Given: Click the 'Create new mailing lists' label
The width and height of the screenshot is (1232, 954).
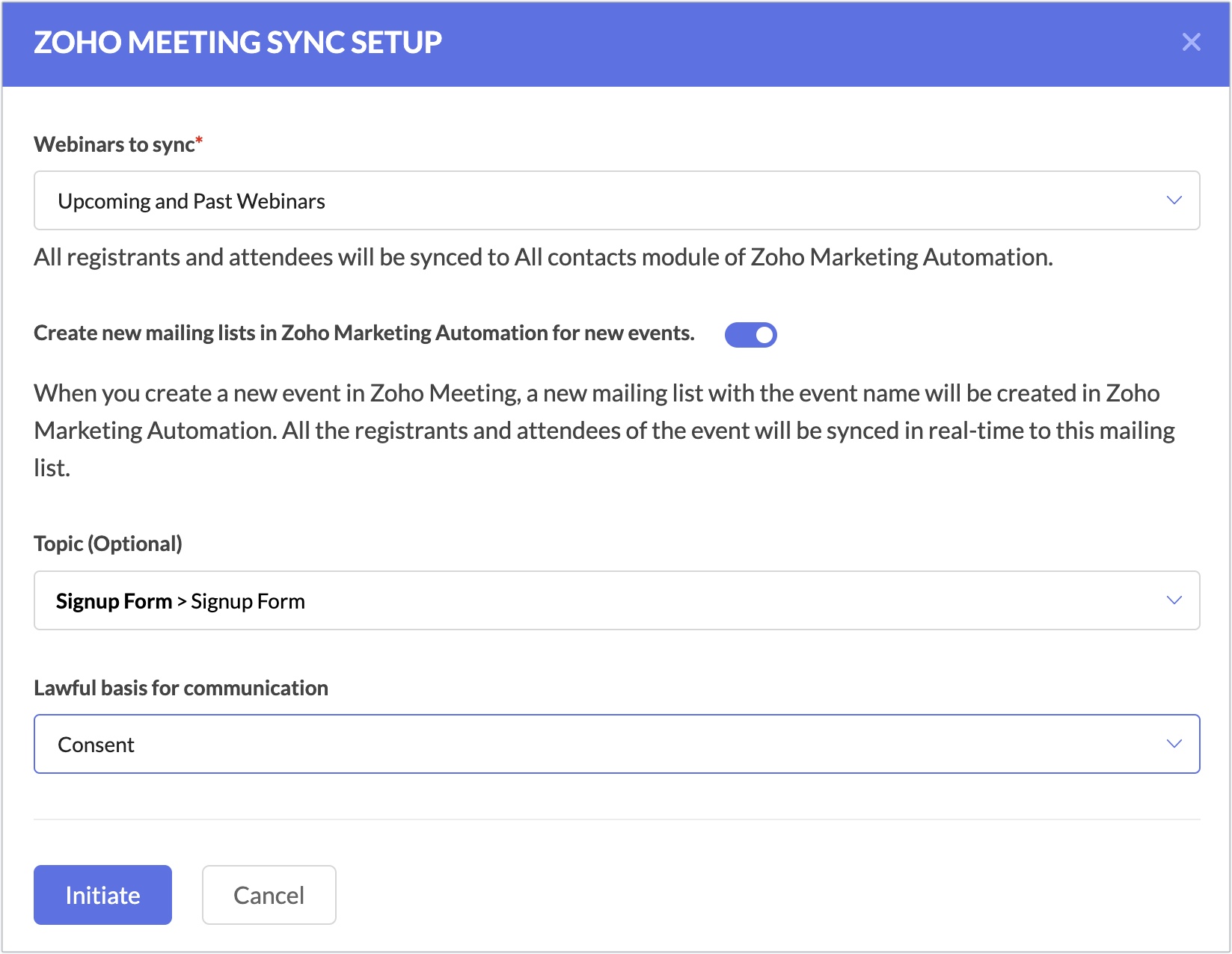Looking at the screenshot, I should (x=364, y=333).
